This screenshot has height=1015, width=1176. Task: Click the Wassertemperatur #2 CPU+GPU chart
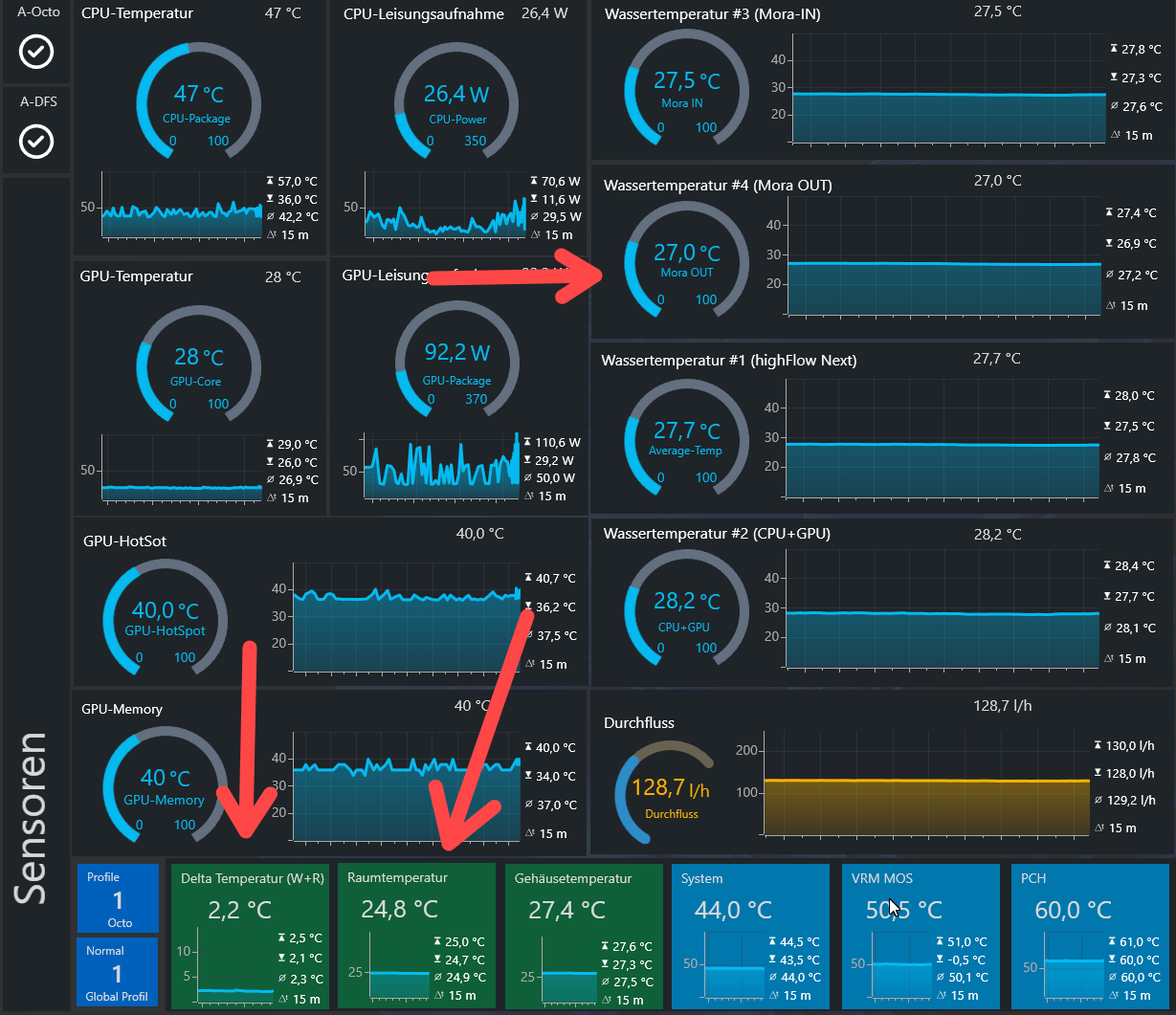(943, 608)
